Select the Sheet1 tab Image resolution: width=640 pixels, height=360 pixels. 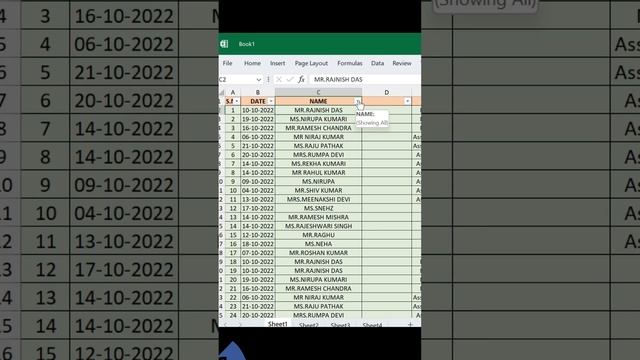click(278, 324)
